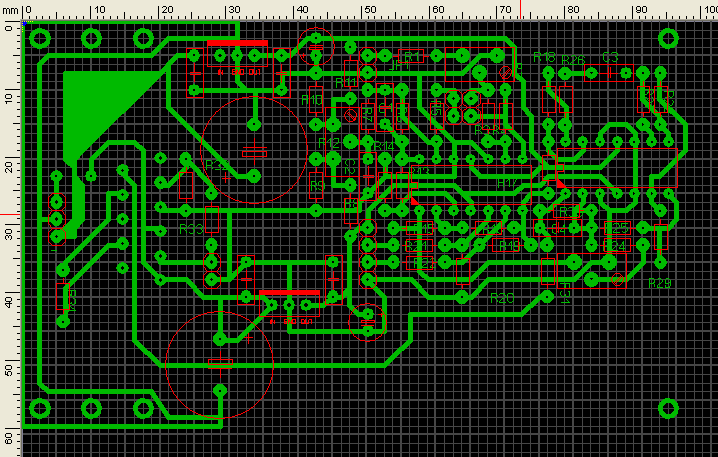
Task: Select the mounting hole at board's bottom-right corner
Action: coord(668,408)
